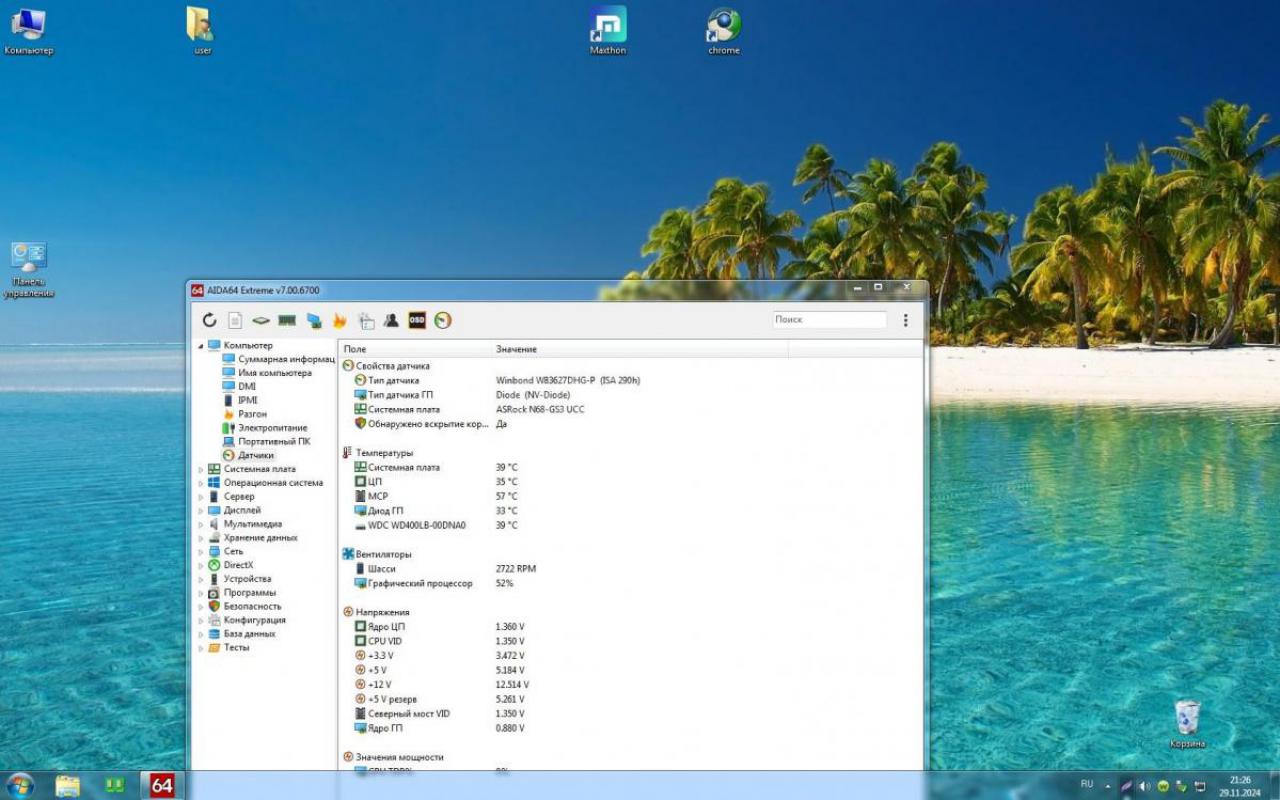Click the Refresh icon in AIDA64 toolbar
Screen dimensions: 1280x800
(x=209, y=320)
